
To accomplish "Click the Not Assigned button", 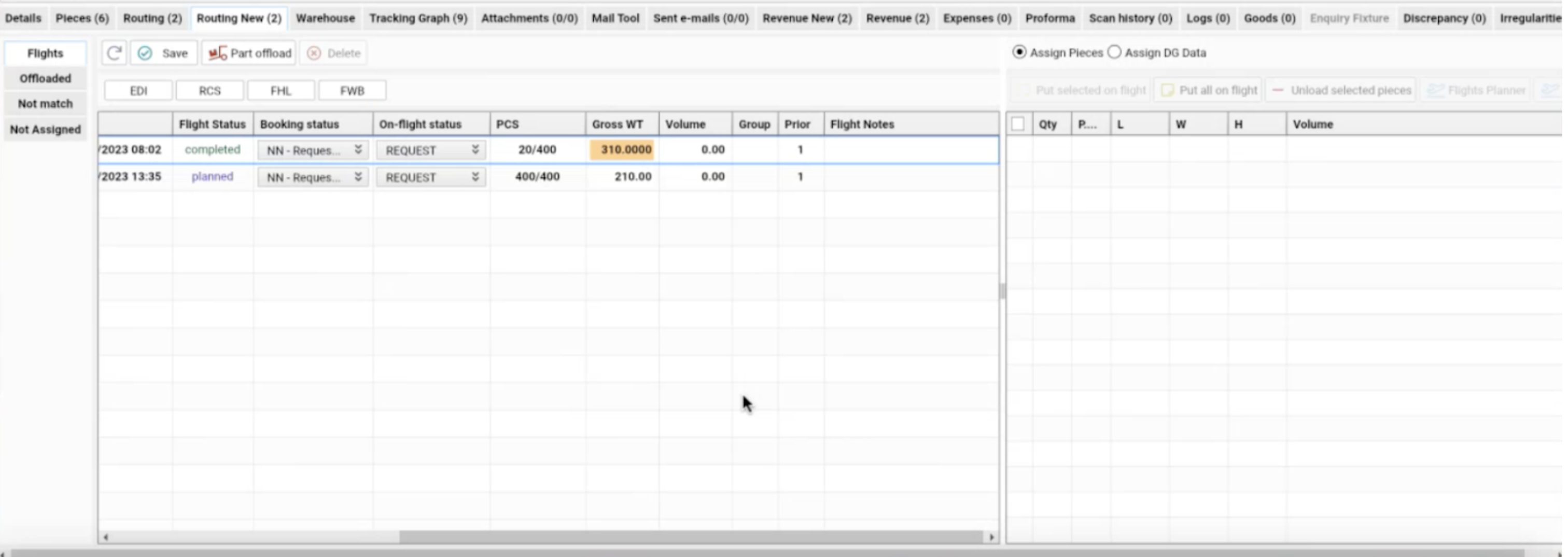I will 45,129.
